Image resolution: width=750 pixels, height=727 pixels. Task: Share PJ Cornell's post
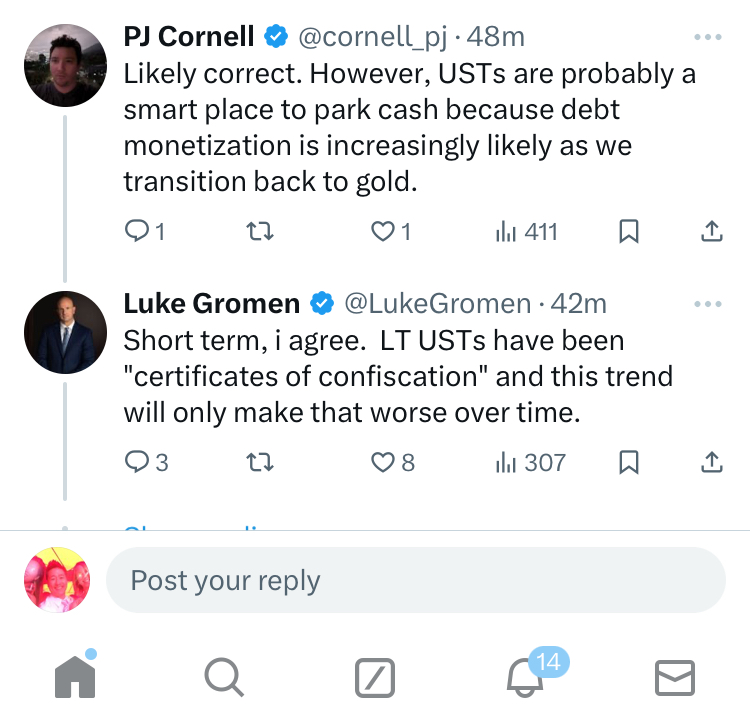pyautogui.click(x=709, y=232)
